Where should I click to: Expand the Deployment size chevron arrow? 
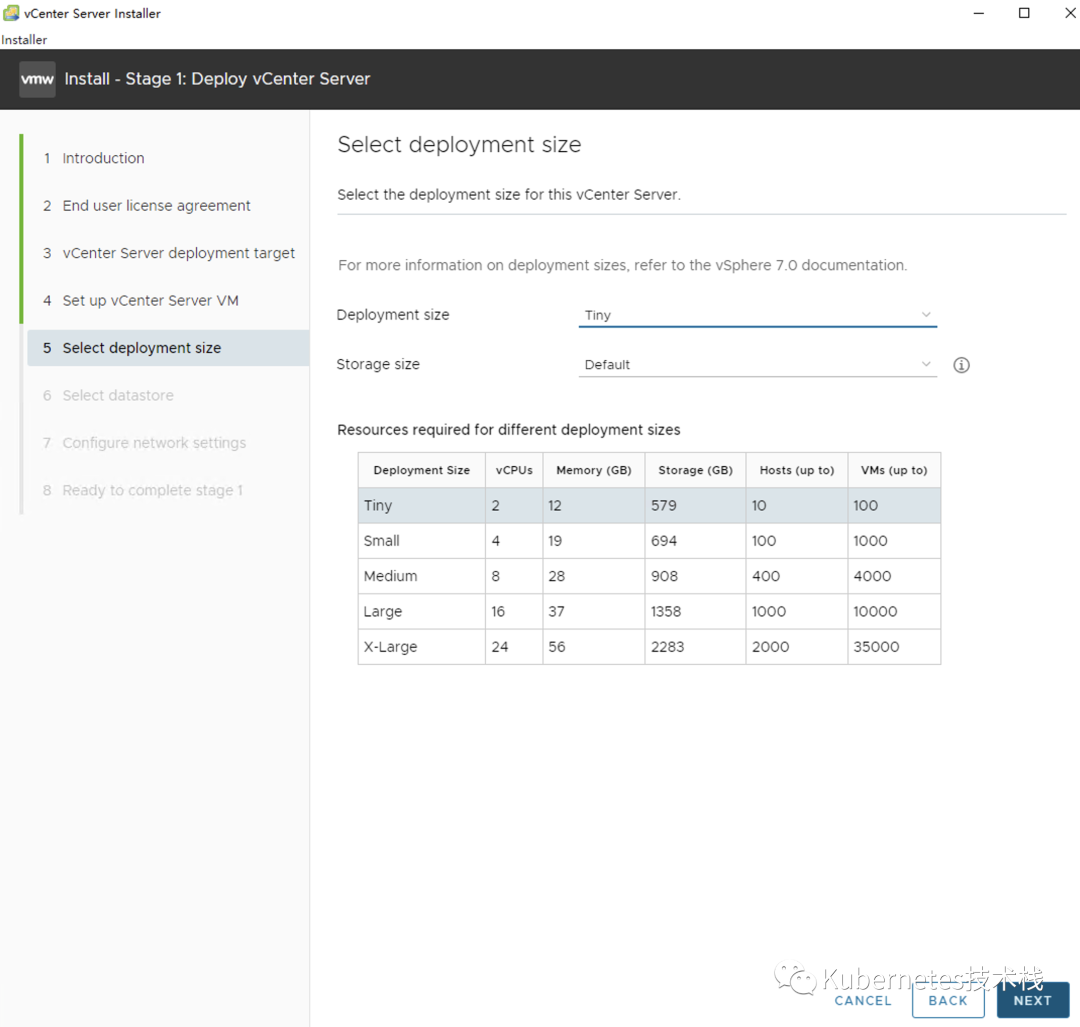(x=926, y=315)
